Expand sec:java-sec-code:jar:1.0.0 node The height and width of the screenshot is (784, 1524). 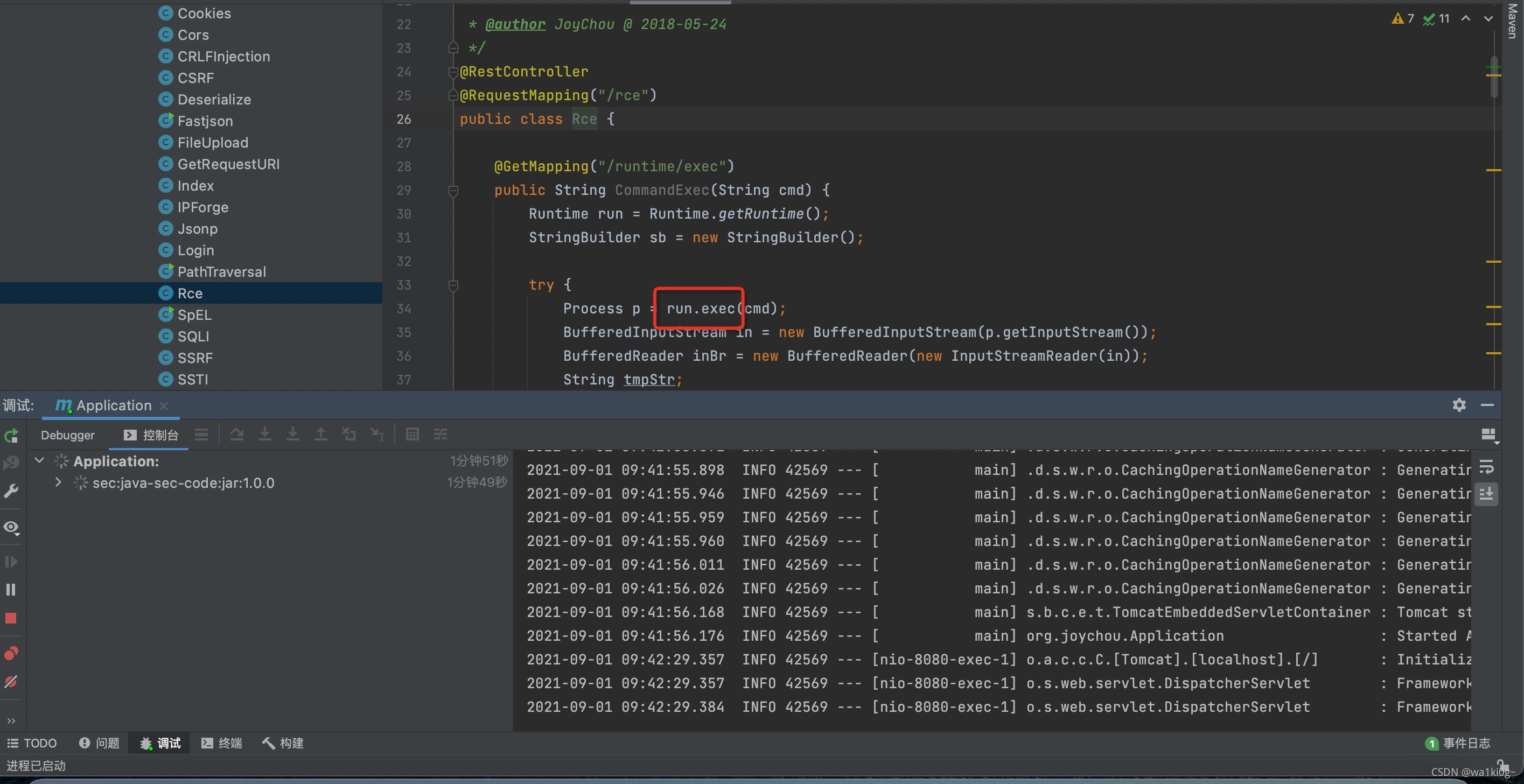tap(58, 482)
